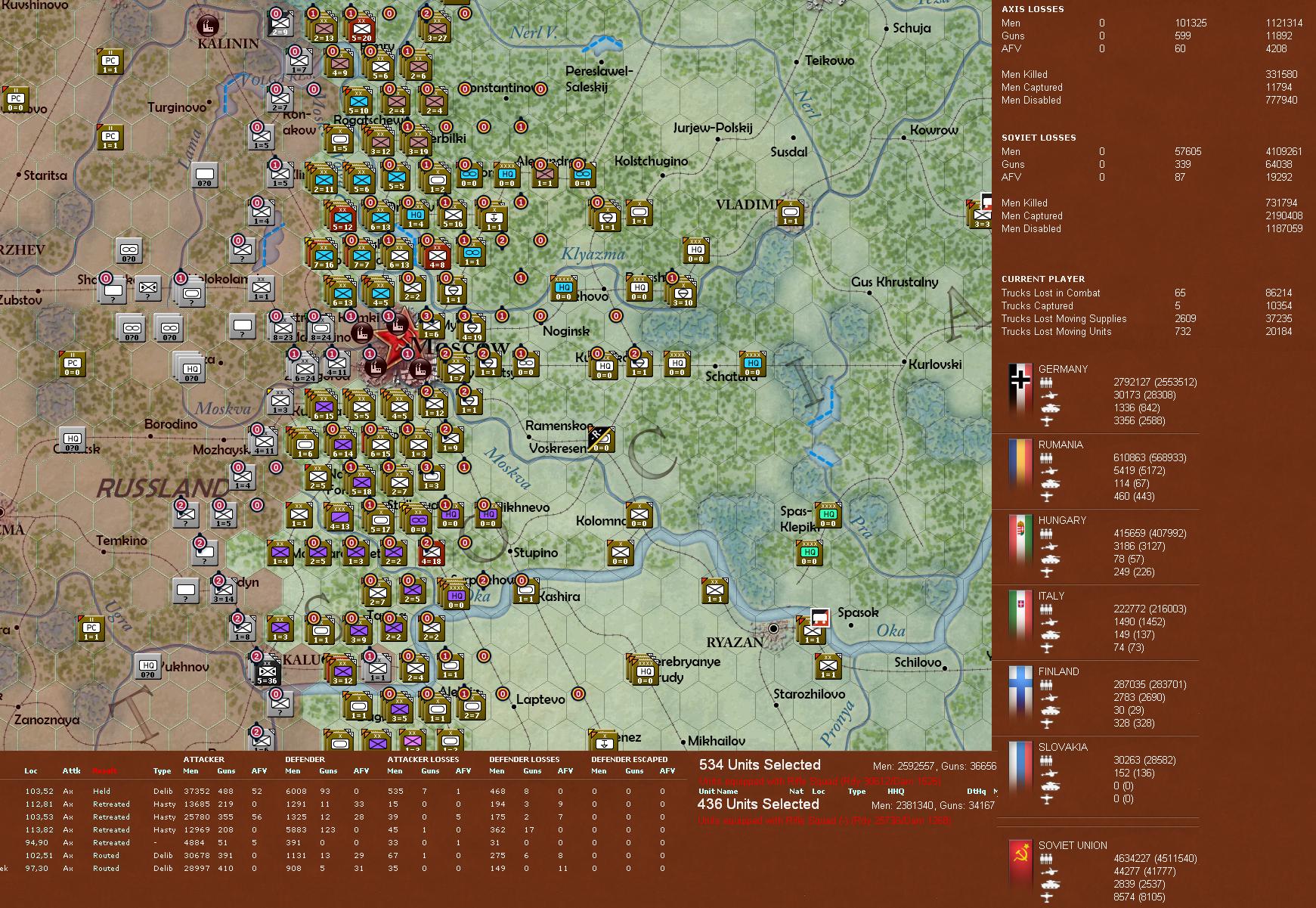The width and height of the screenshot is (1316, 908).
Task: Click the 'Trucks Lost Moving Supplies' row
Action: 1147,318
